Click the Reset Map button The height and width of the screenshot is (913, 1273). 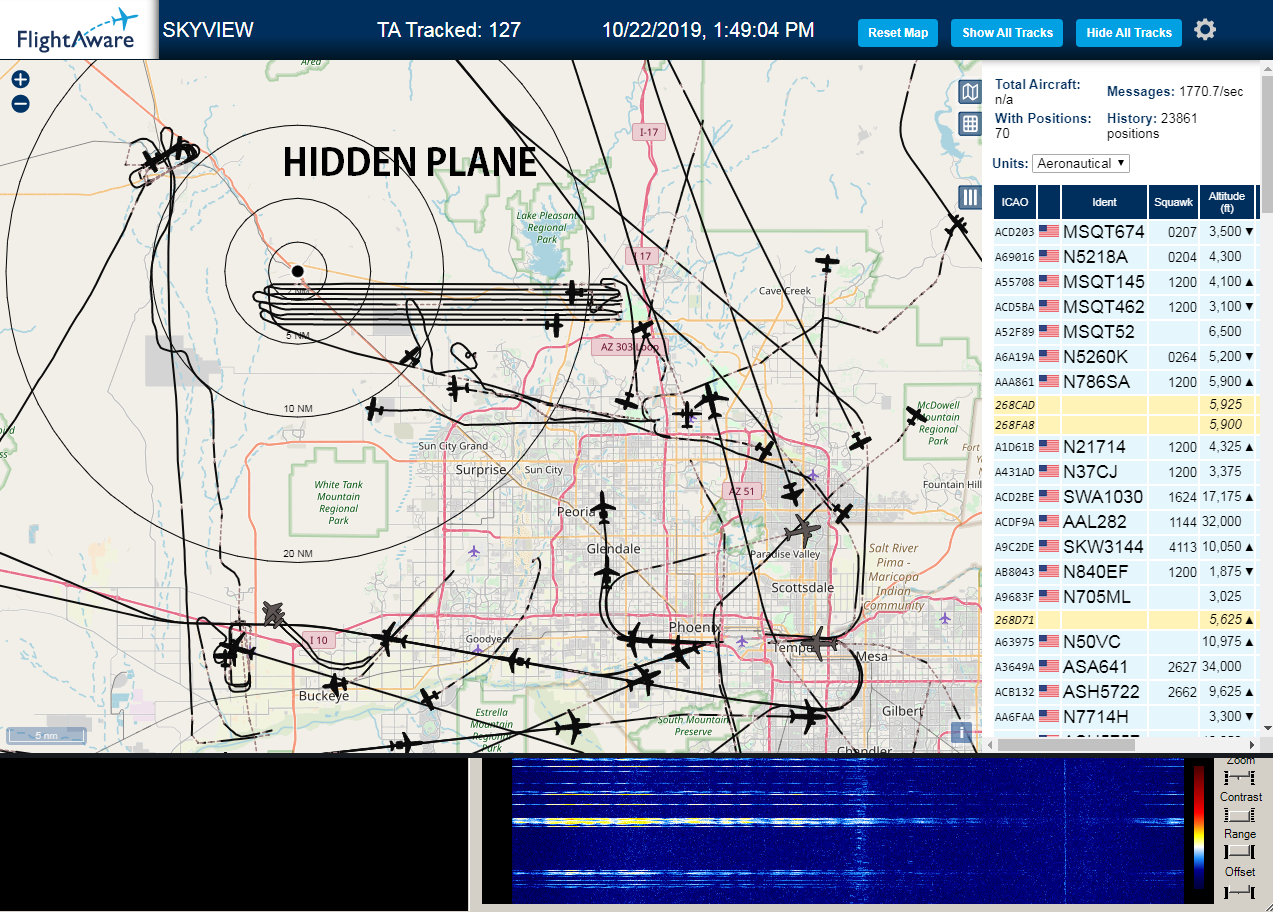pos(898,33)
